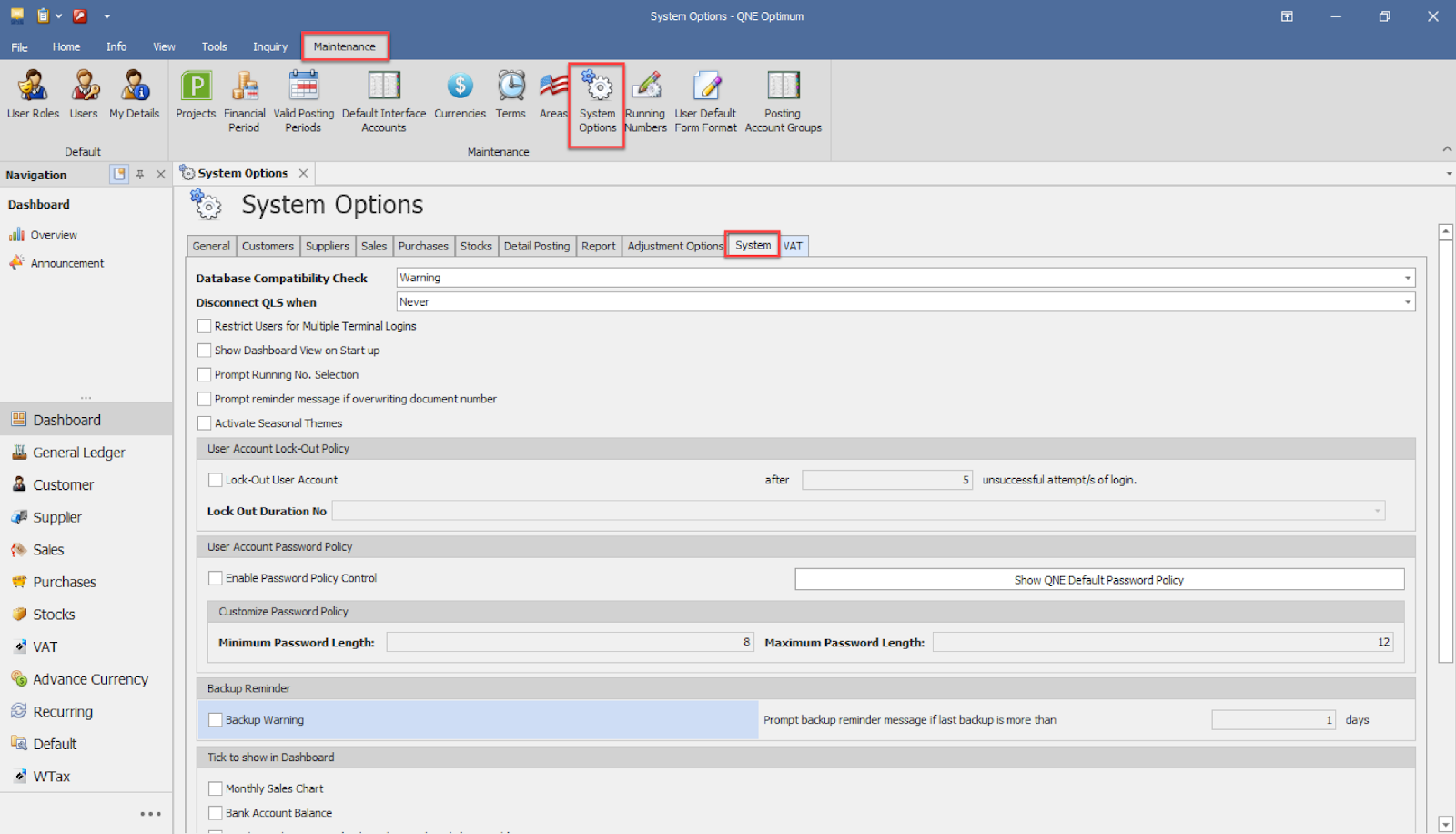This screenshot has width=1456, height=834.
Task: Enable Lock-Out User Account checkbox
Action: coord(216,480)
